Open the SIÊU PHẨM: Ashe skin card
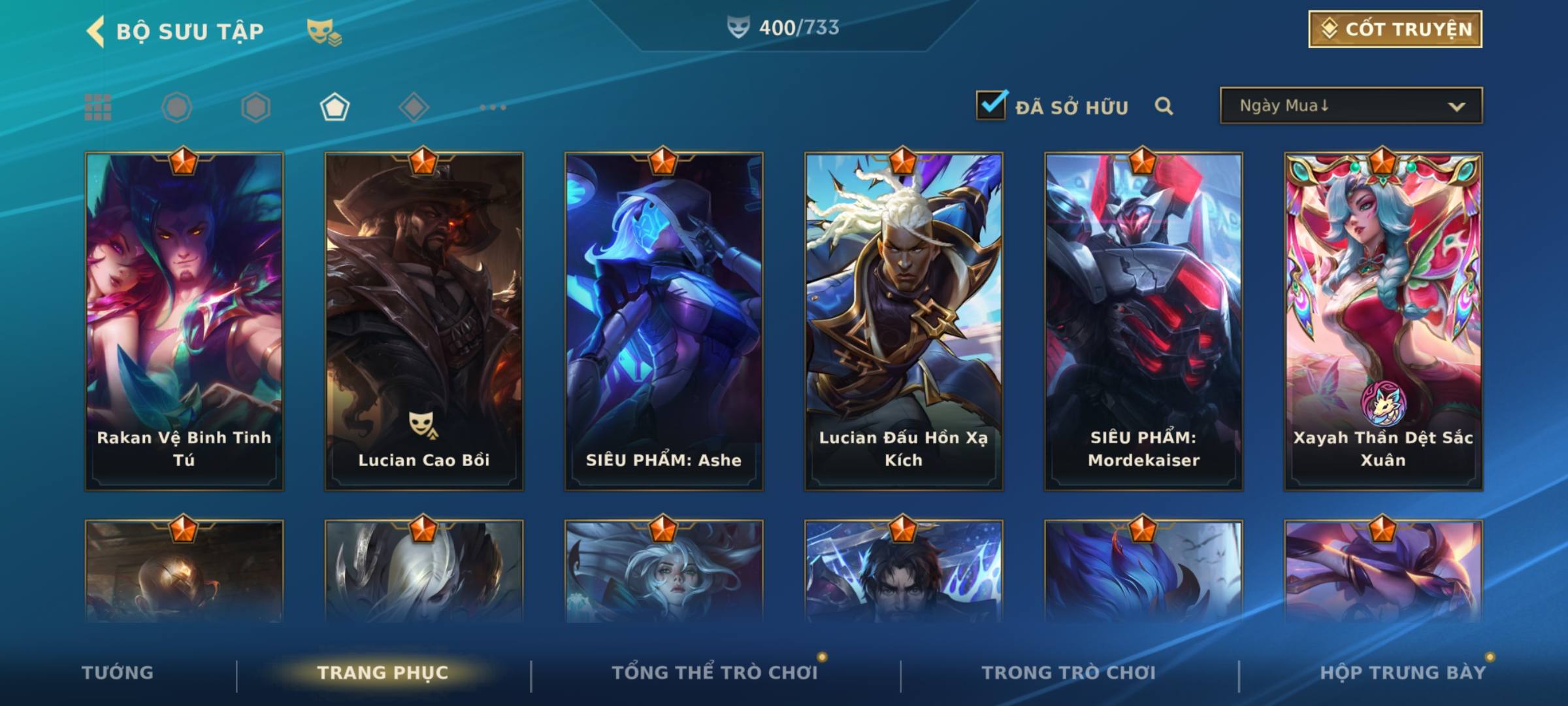Screen dimensions: 1568x706 pyautogui.click(x=664, y=321)
